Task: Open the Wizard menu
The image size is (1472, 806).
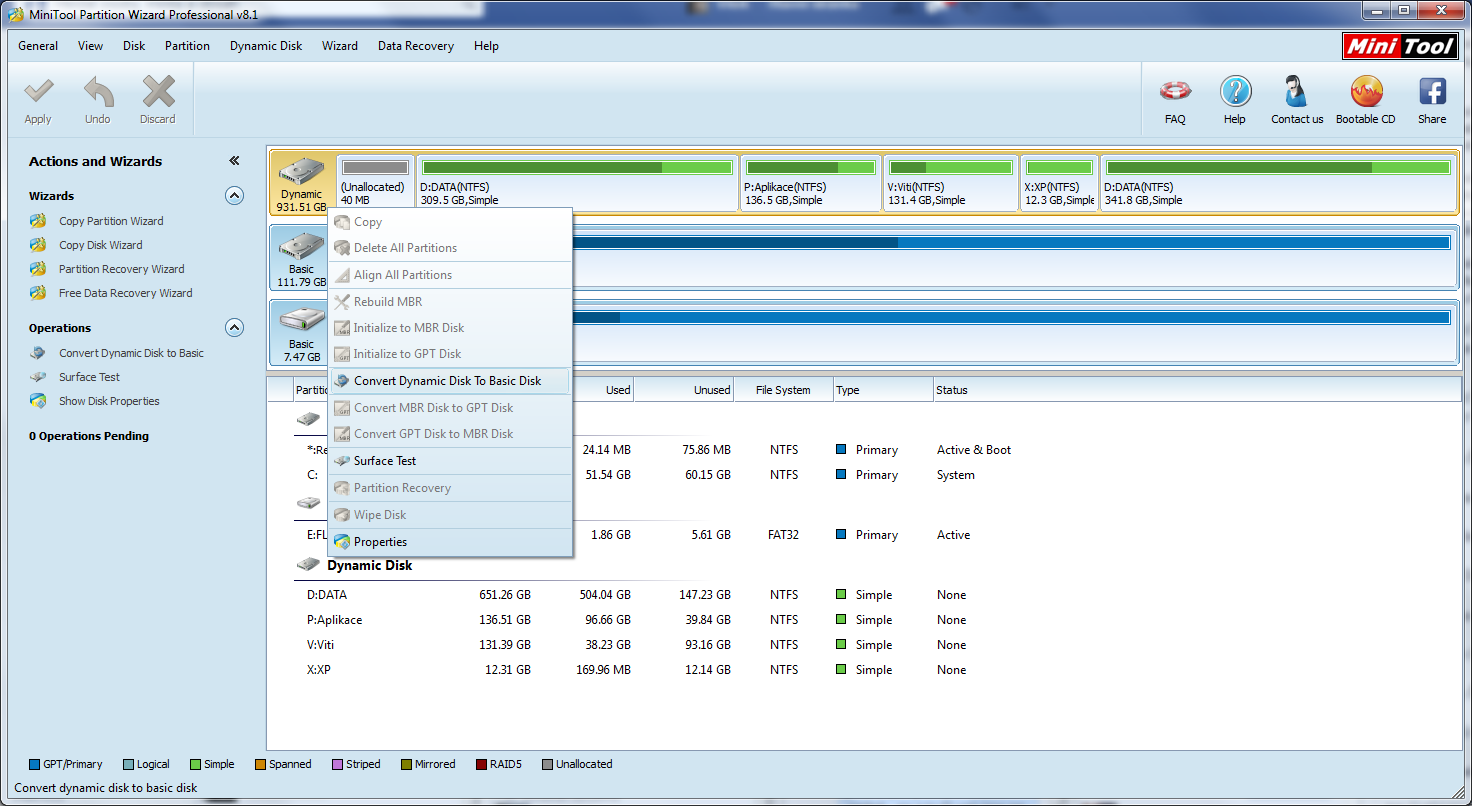Action: click(340, 46)
